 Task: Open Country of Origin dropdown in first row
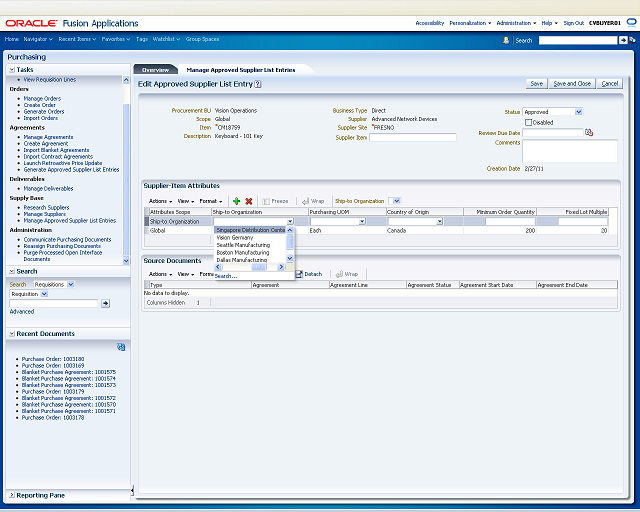pos(439,221)
